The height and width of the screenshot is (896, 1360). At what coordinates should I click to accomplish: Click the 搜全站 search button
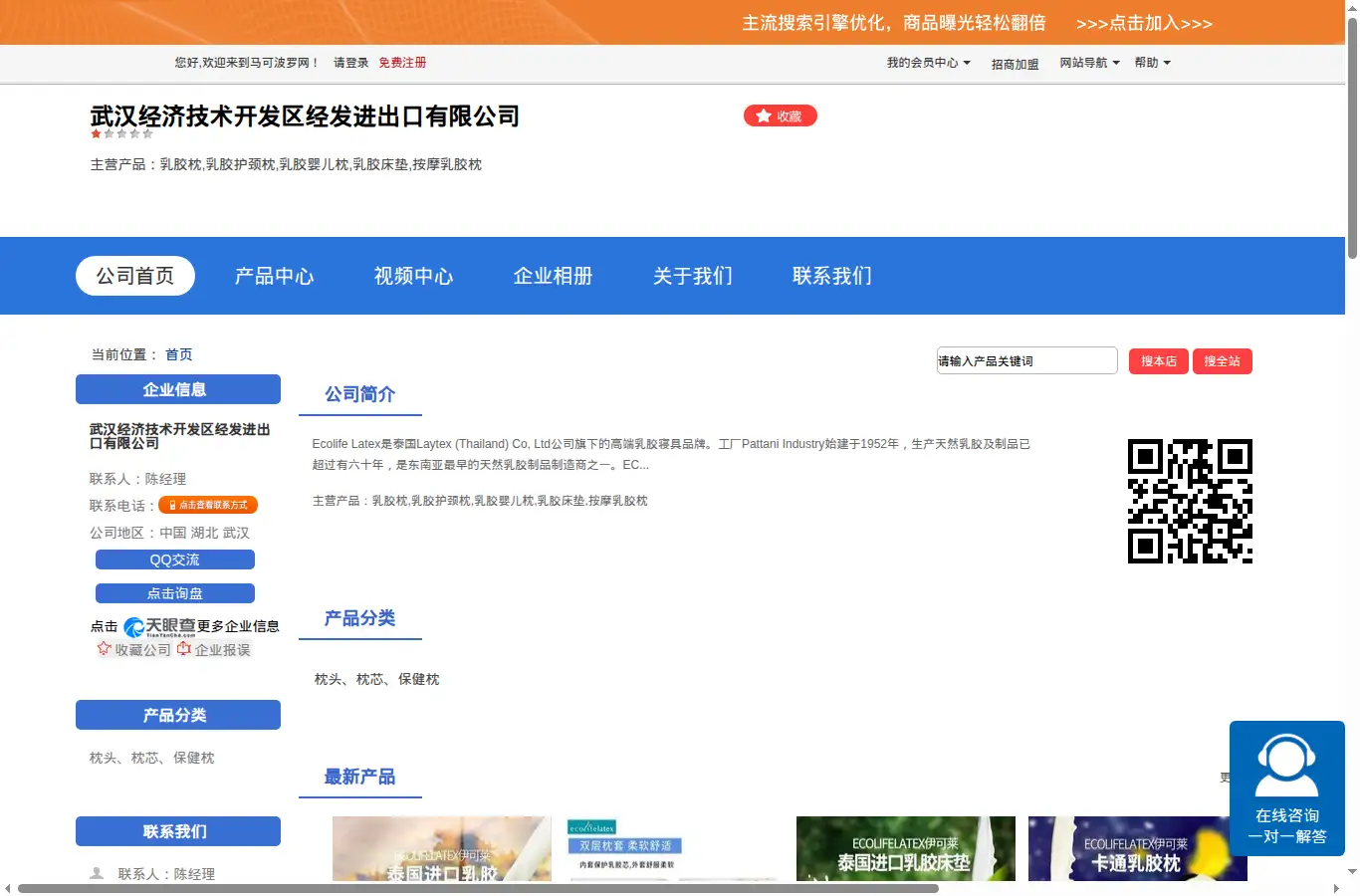tap(1223, 361)
